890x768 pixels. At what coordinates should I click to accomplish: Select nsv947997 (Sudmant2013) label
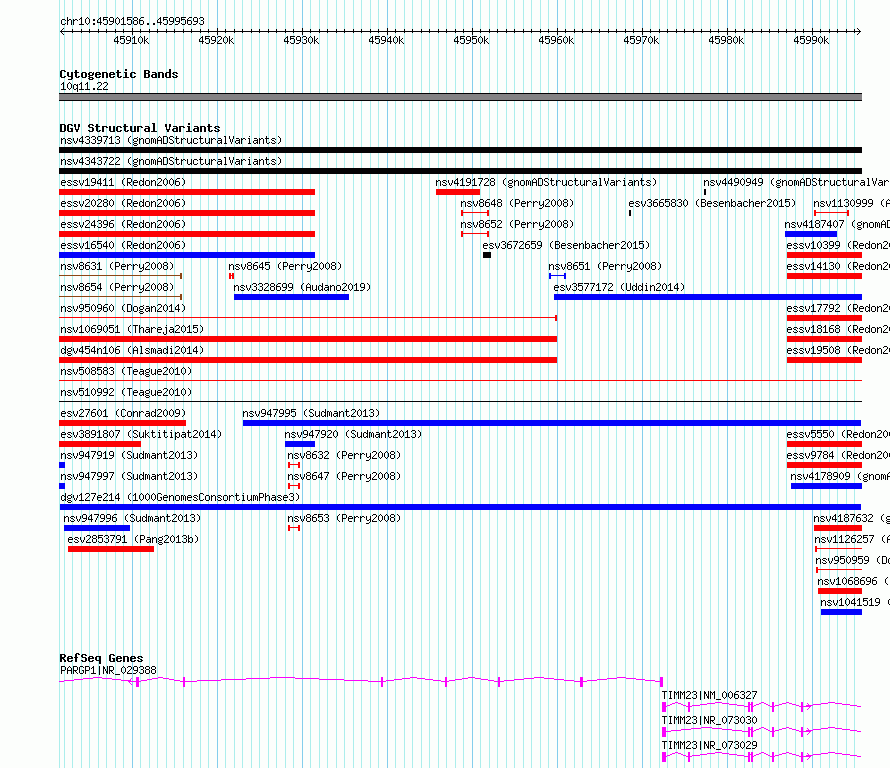(129, 476)
